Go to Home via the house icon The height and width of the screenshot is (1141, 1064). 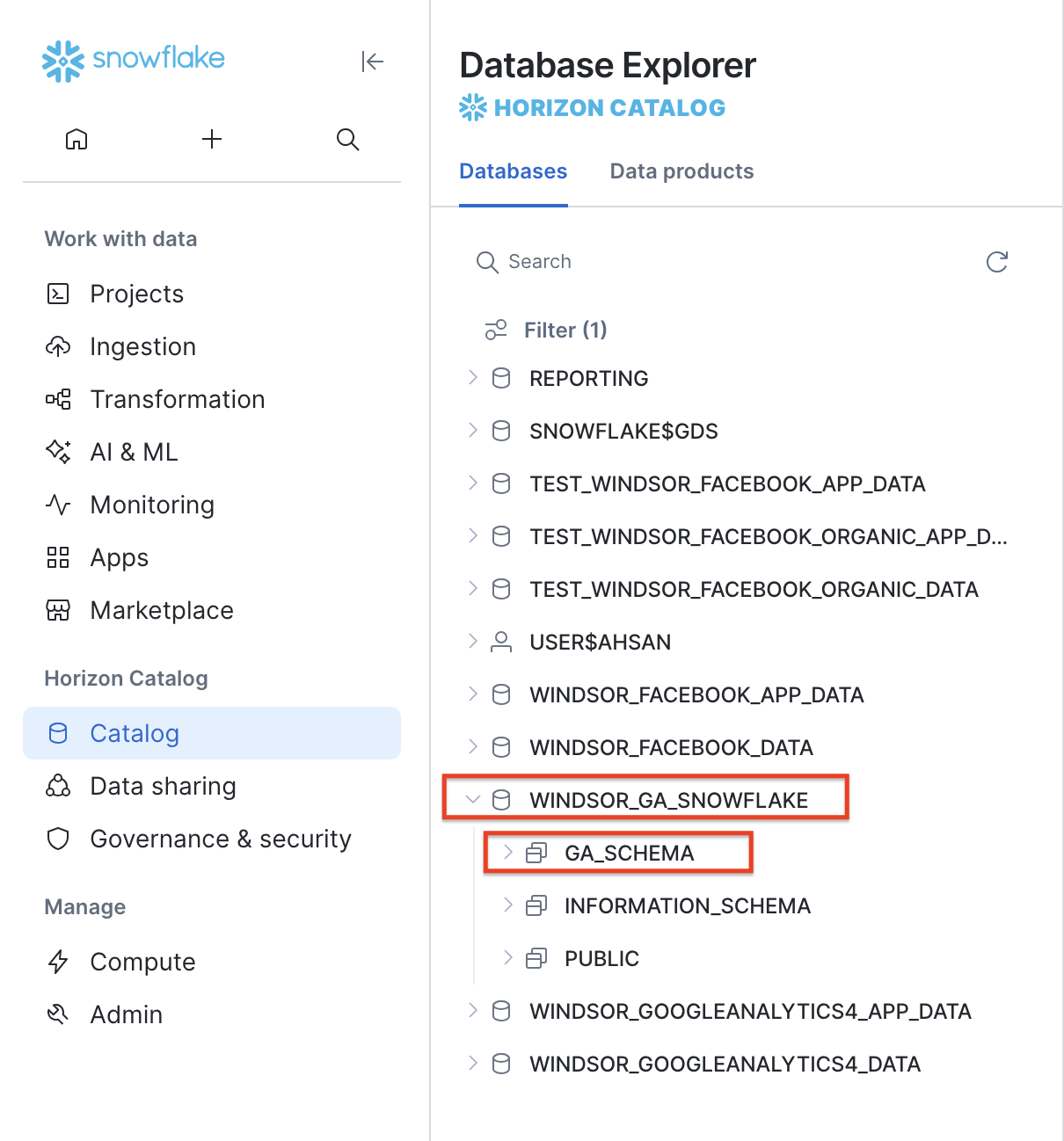[x=77, y=139]
